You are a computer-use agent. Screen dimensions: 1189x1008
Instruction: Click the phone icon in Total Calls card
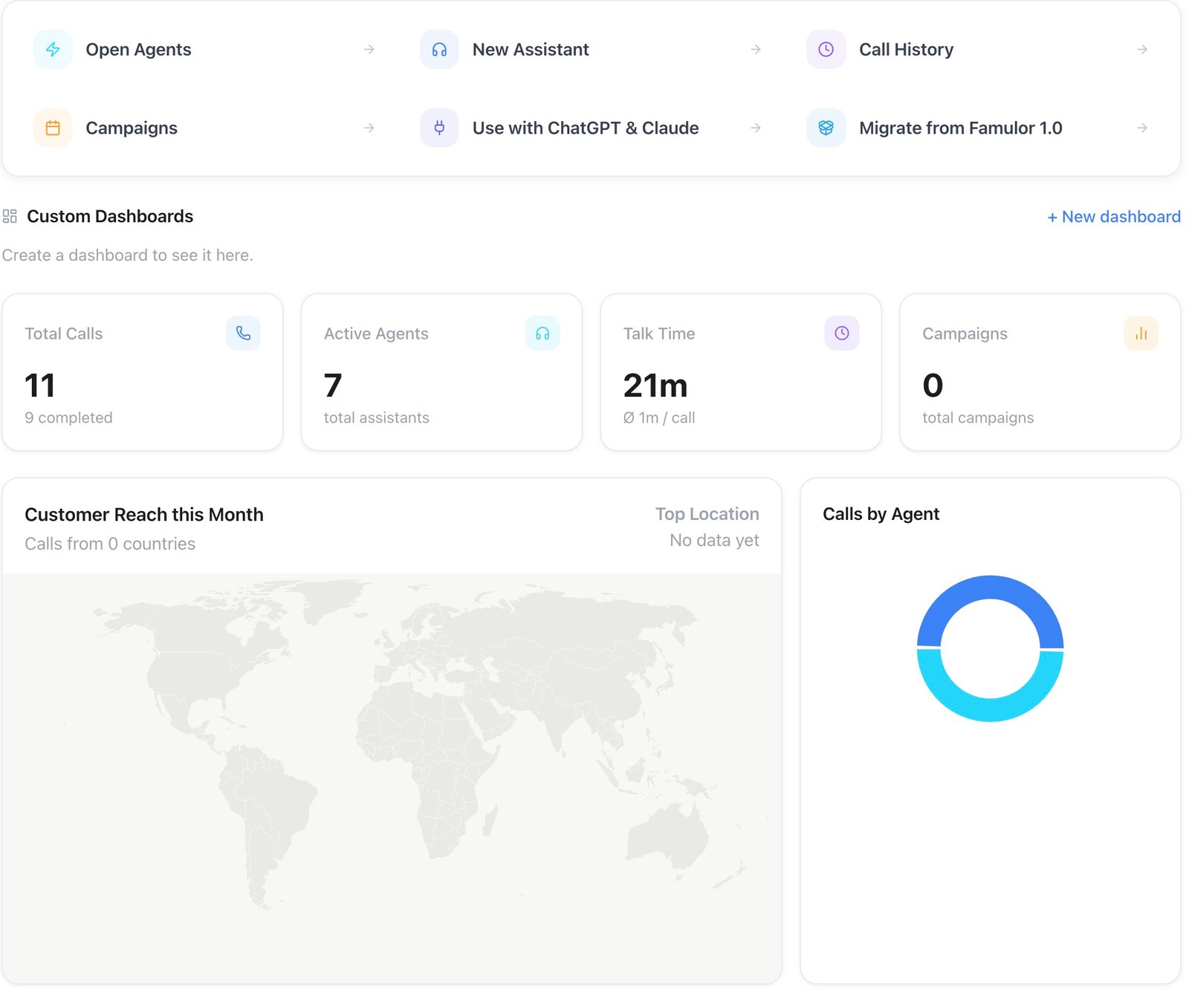pyautogui.click(x=243, y=334)
